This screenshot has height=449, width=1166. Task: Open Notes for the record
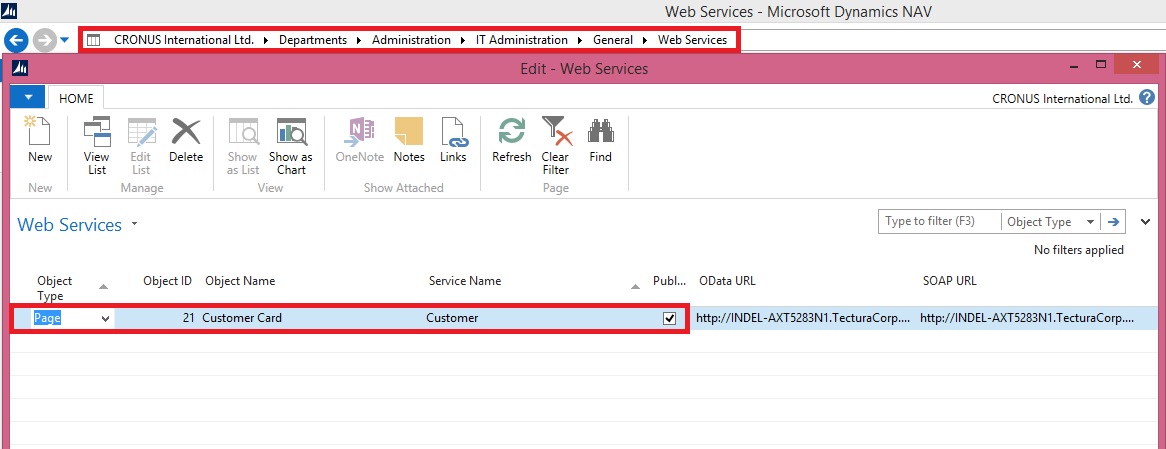point(408,140)
